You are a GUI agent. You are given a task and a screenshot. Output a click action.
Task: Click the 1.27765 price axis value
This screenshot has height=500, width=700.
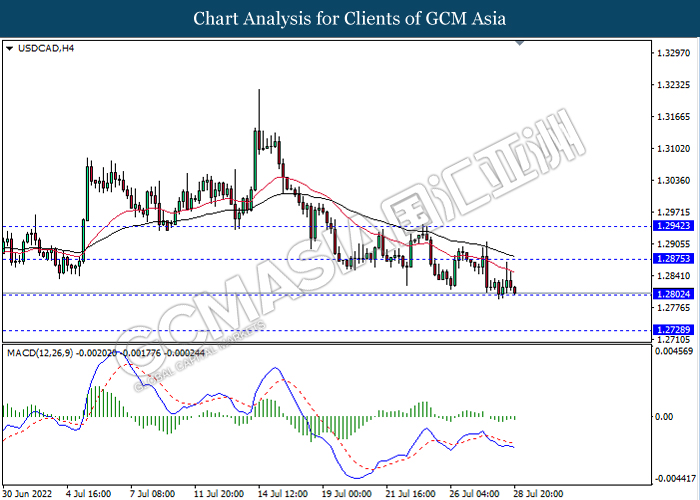click(674, 308)
